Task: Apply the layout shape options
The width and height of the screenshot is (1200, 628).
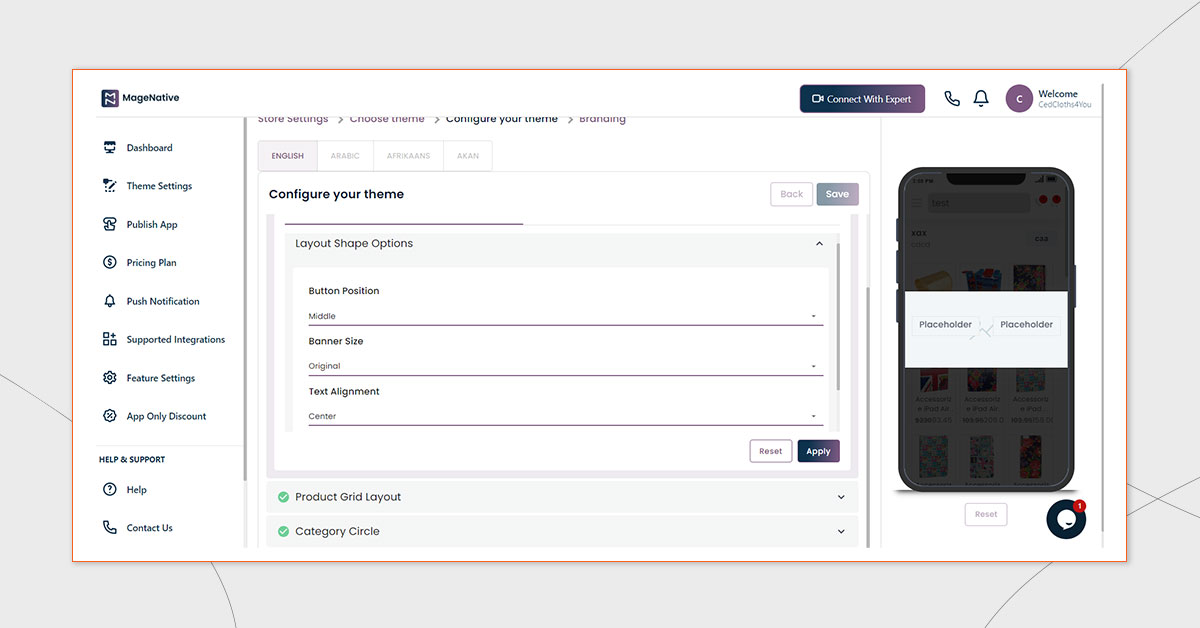Action: coord(818,451)
